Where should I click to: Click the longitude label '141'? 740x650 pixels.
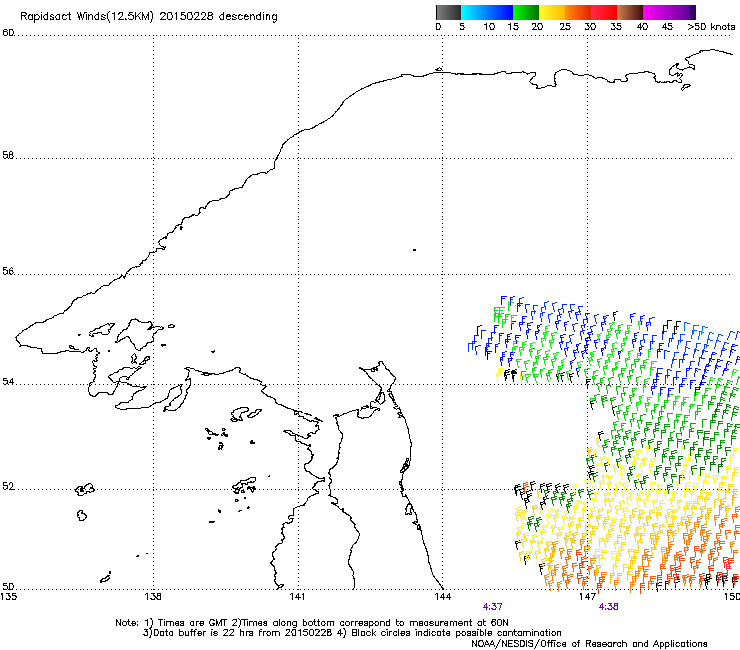point(297,596)
